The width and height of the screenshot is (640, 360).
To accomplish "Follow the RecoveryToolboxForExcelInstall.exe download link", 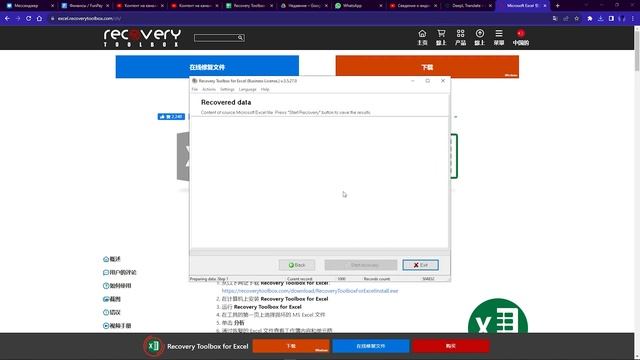I will (x=310, y=291).
